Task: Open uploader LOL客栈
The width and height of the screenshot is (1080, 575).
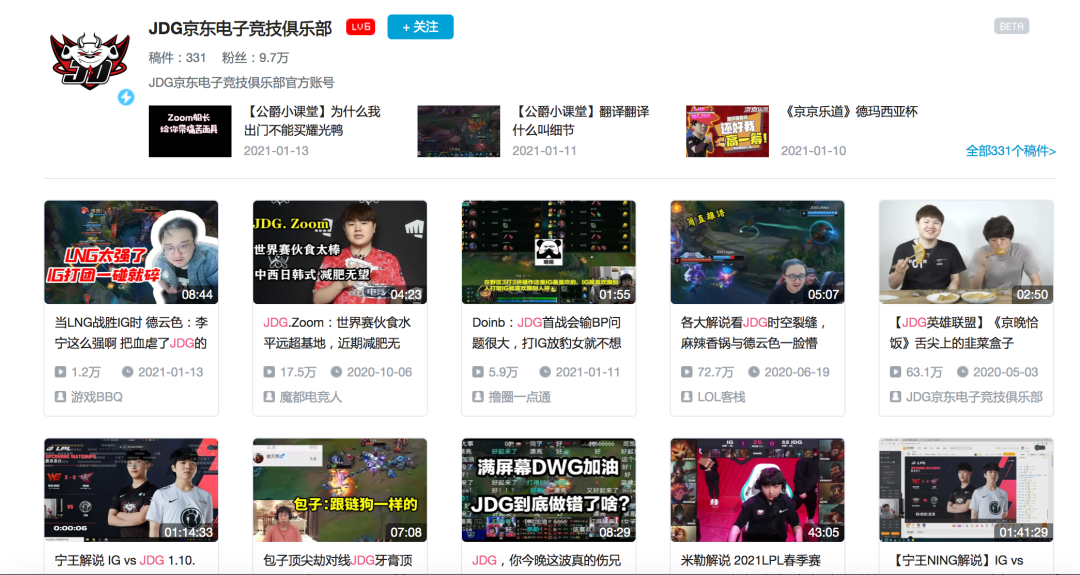Action: [721, 397]
